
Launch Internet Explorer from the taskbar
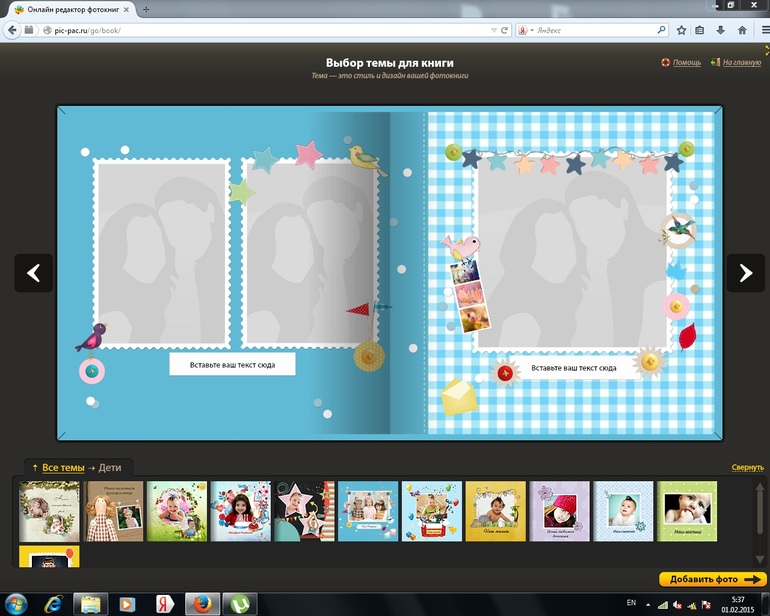pos(52,603)
